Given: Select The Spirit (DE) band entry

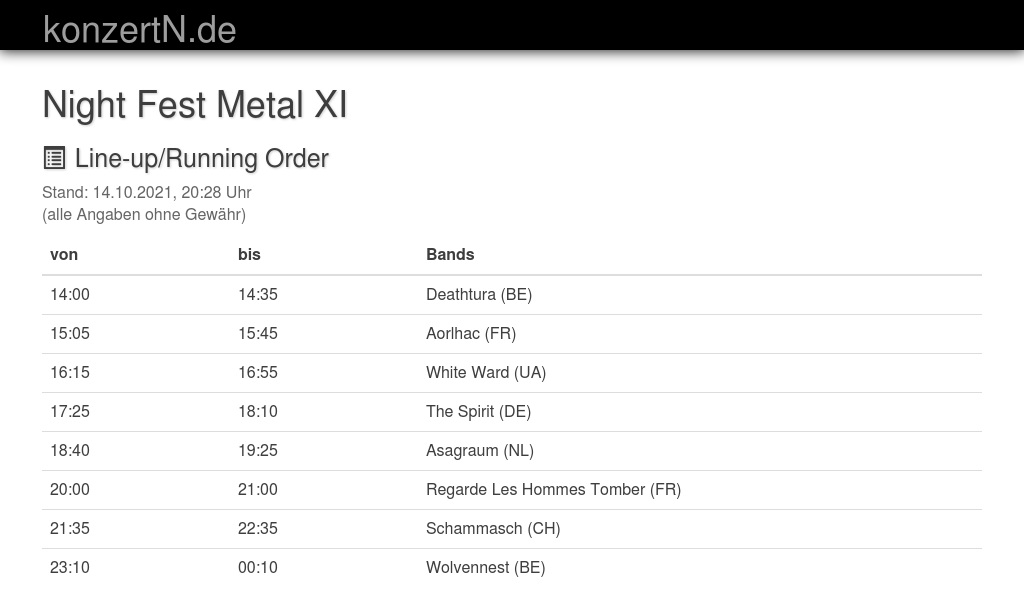Looking at the screenshot, I should [478, 411].
